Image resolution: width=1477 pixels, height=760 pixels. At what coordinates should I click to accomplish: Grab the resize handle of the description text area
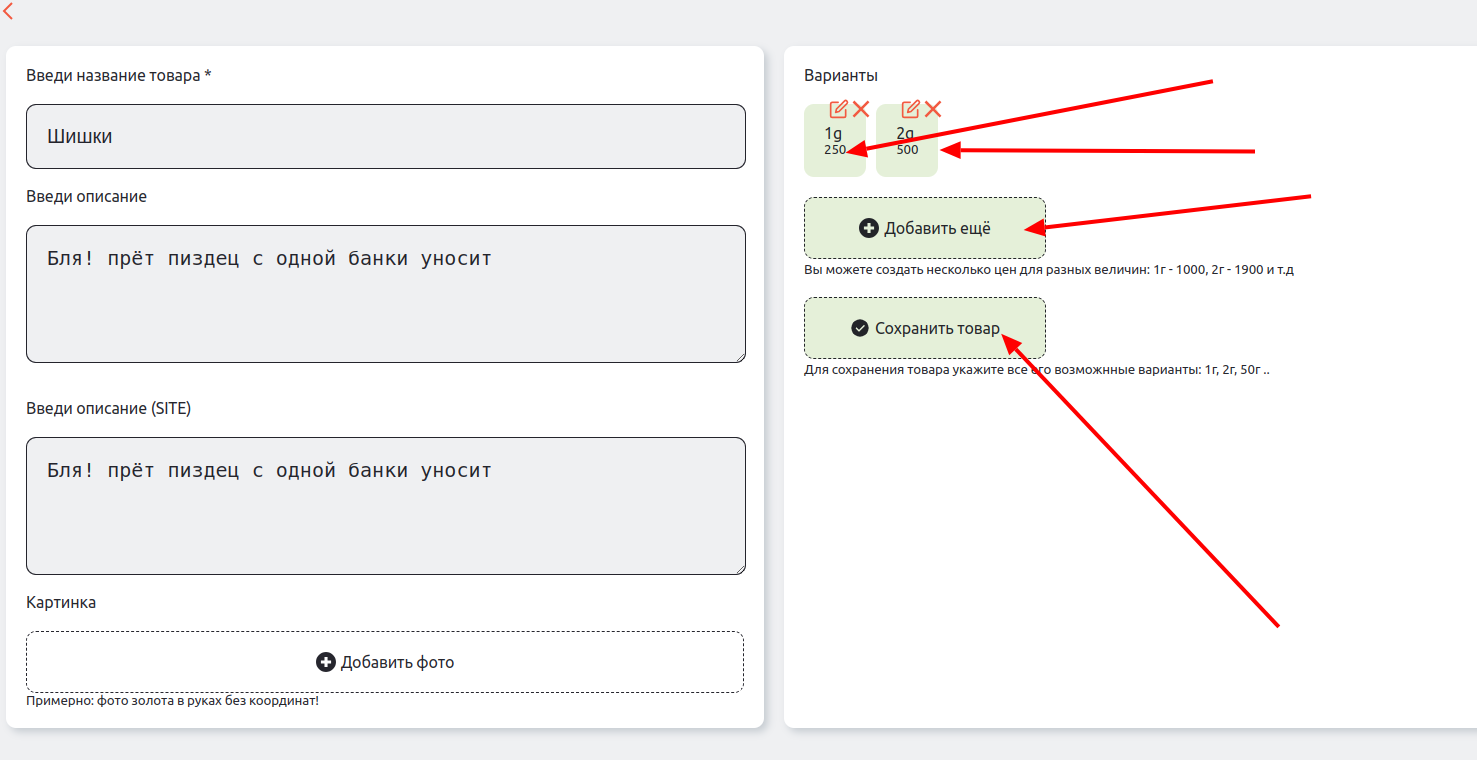739,356
